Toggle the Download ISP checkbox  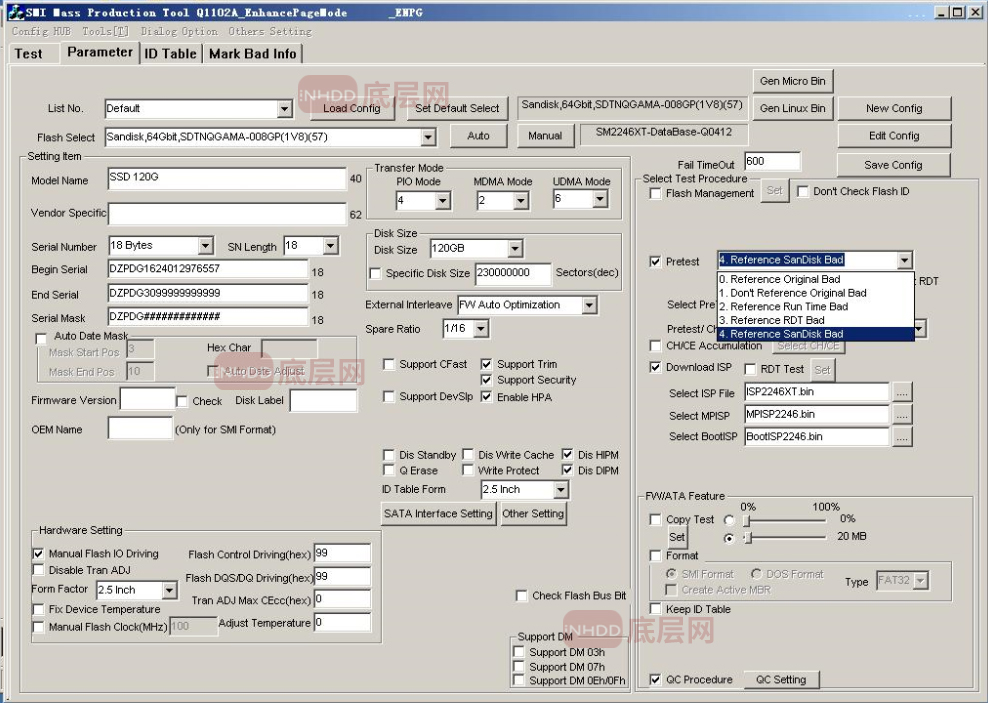pyautogui.click(x=655, y=367)
